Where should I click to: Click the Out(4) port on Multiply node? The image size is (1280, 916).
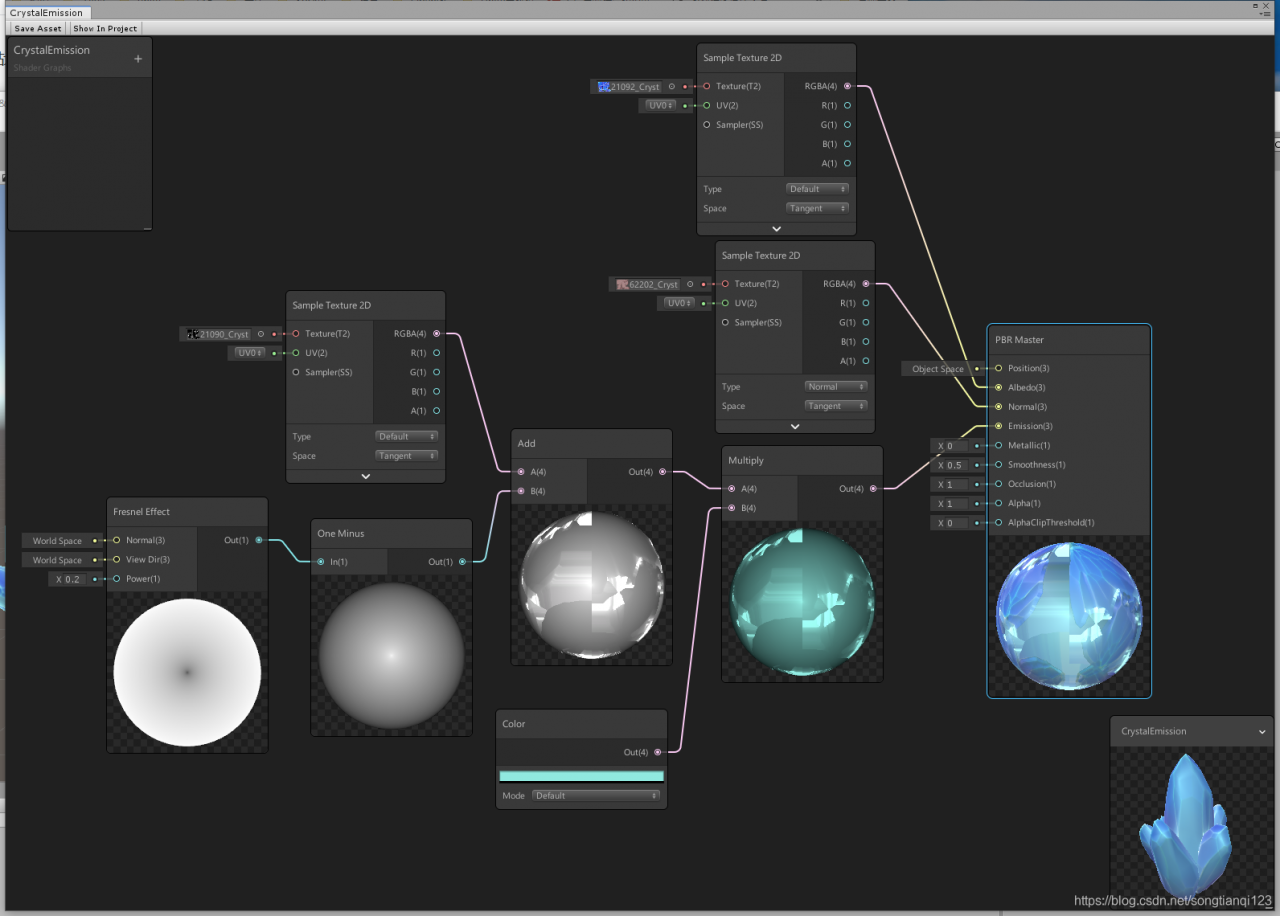pos(873,489)
